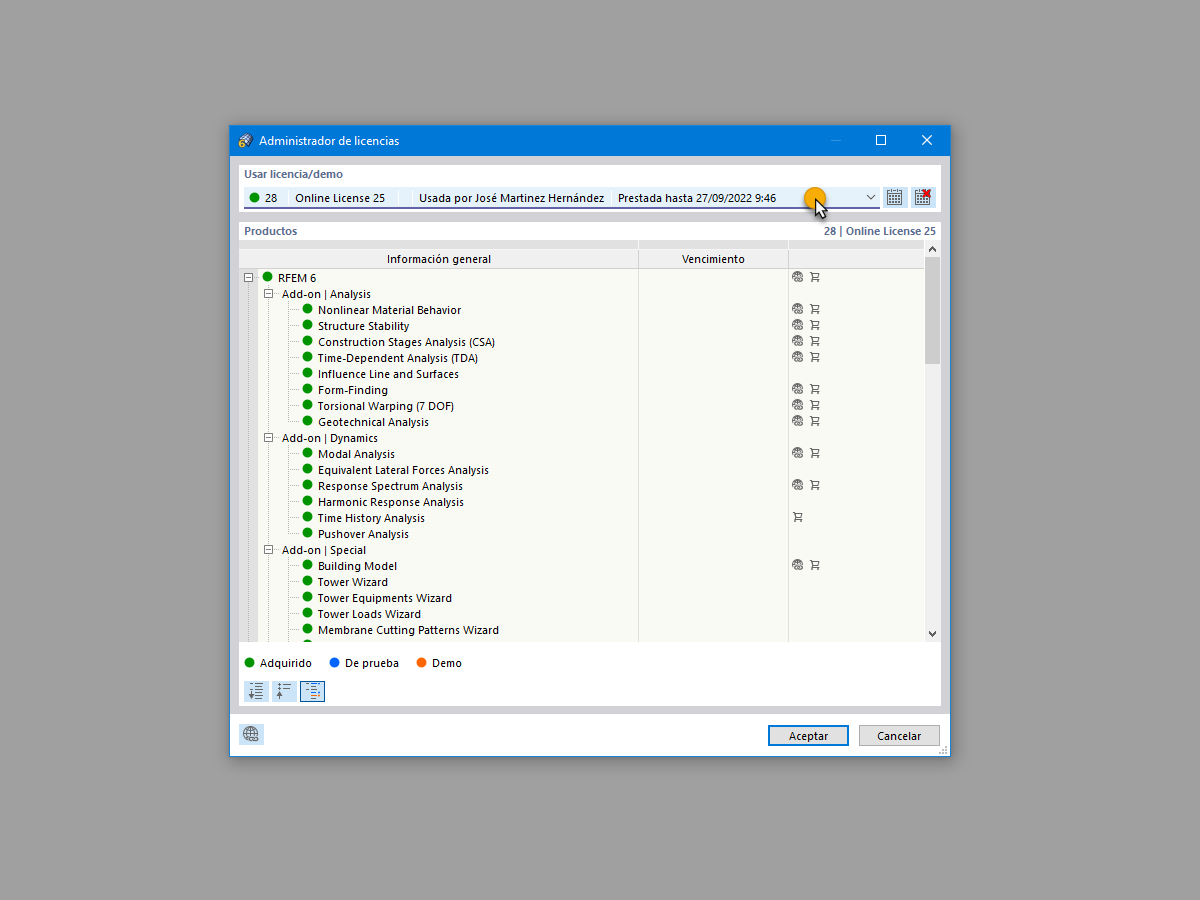Click cart icon for Construction Stages Analysis
The image size is (1200, 900).
[814, 341]
